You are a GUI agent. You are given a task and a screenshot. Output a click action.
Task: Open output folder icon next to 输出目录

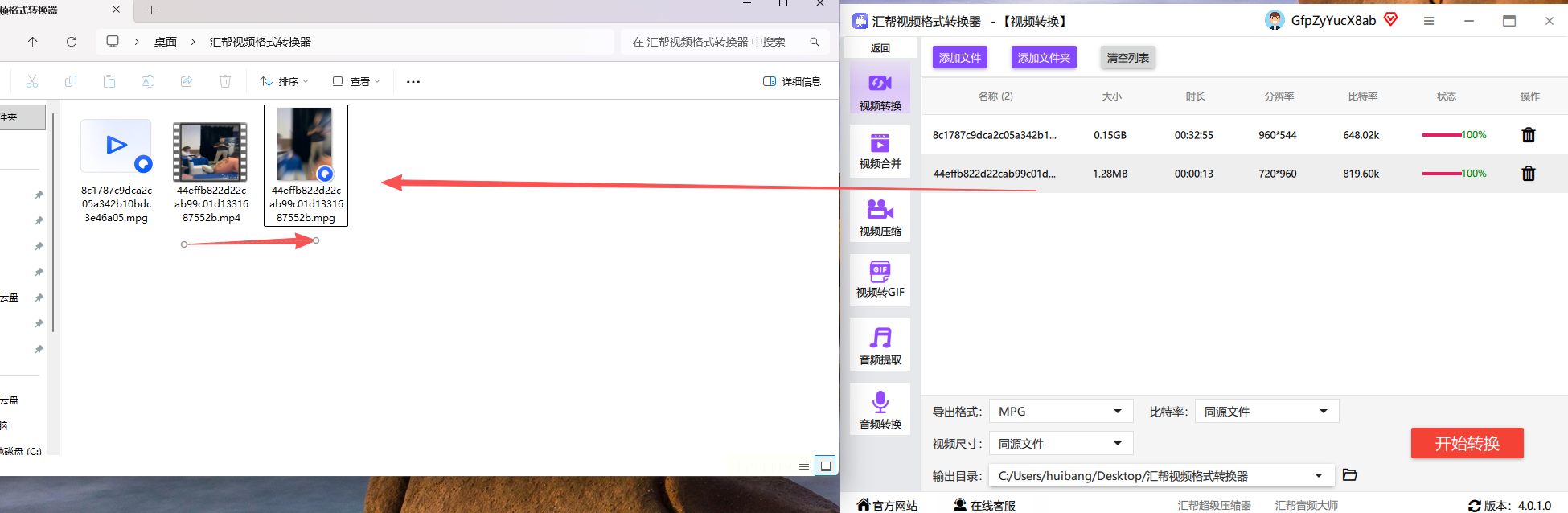[x=1350, y=475]
